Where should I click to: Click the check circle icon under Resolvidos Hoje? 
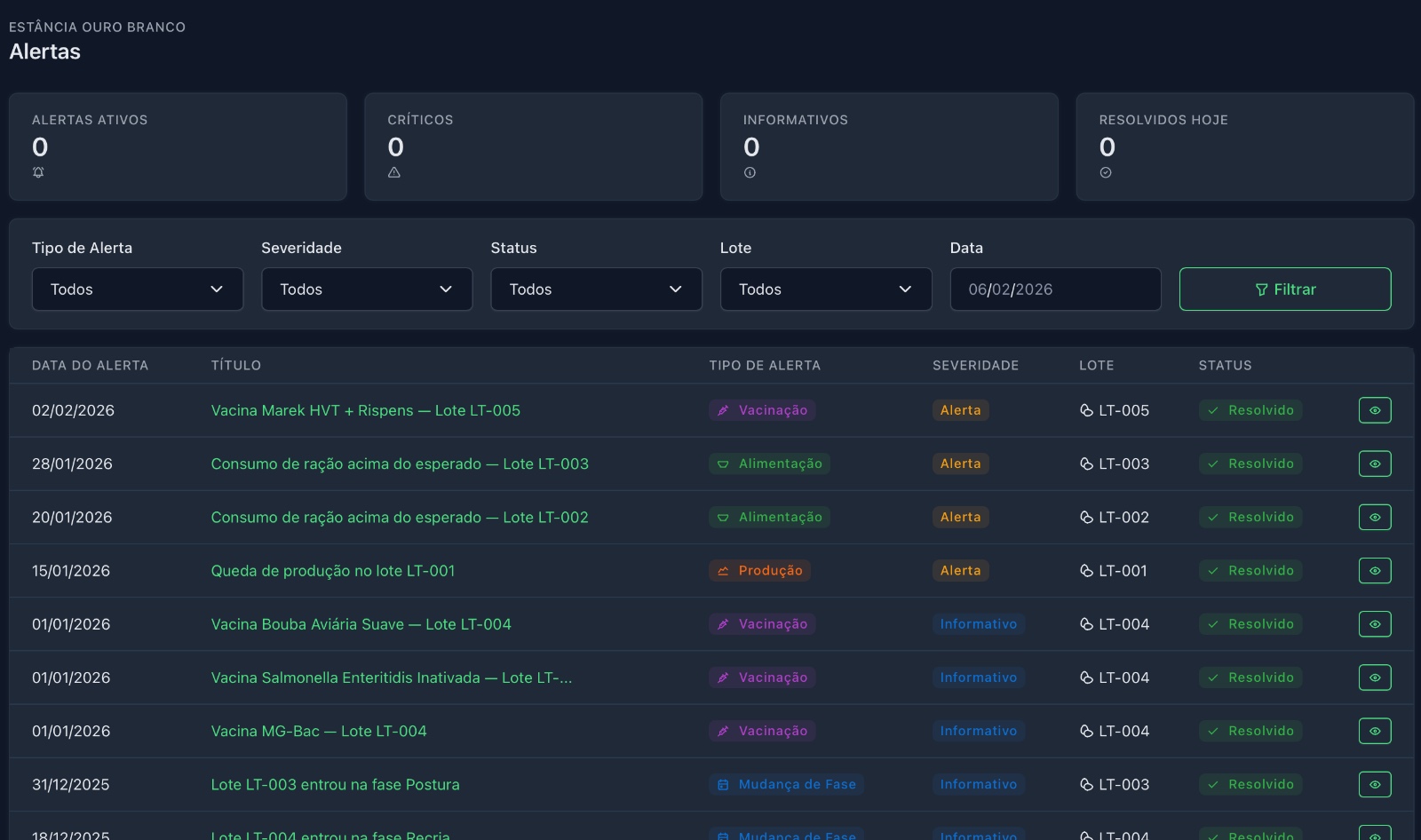1106,172
